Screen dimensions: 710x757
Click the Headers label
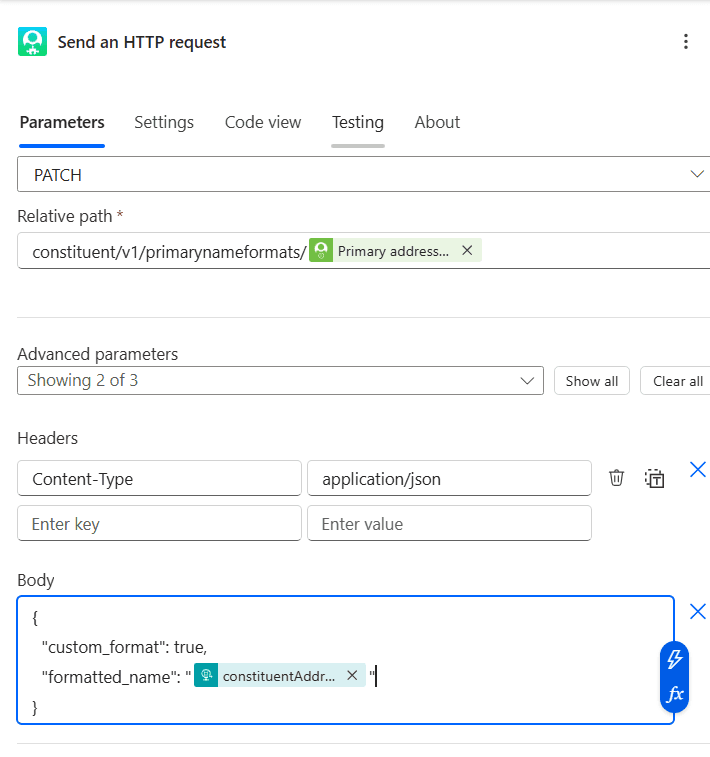[47, 438]
